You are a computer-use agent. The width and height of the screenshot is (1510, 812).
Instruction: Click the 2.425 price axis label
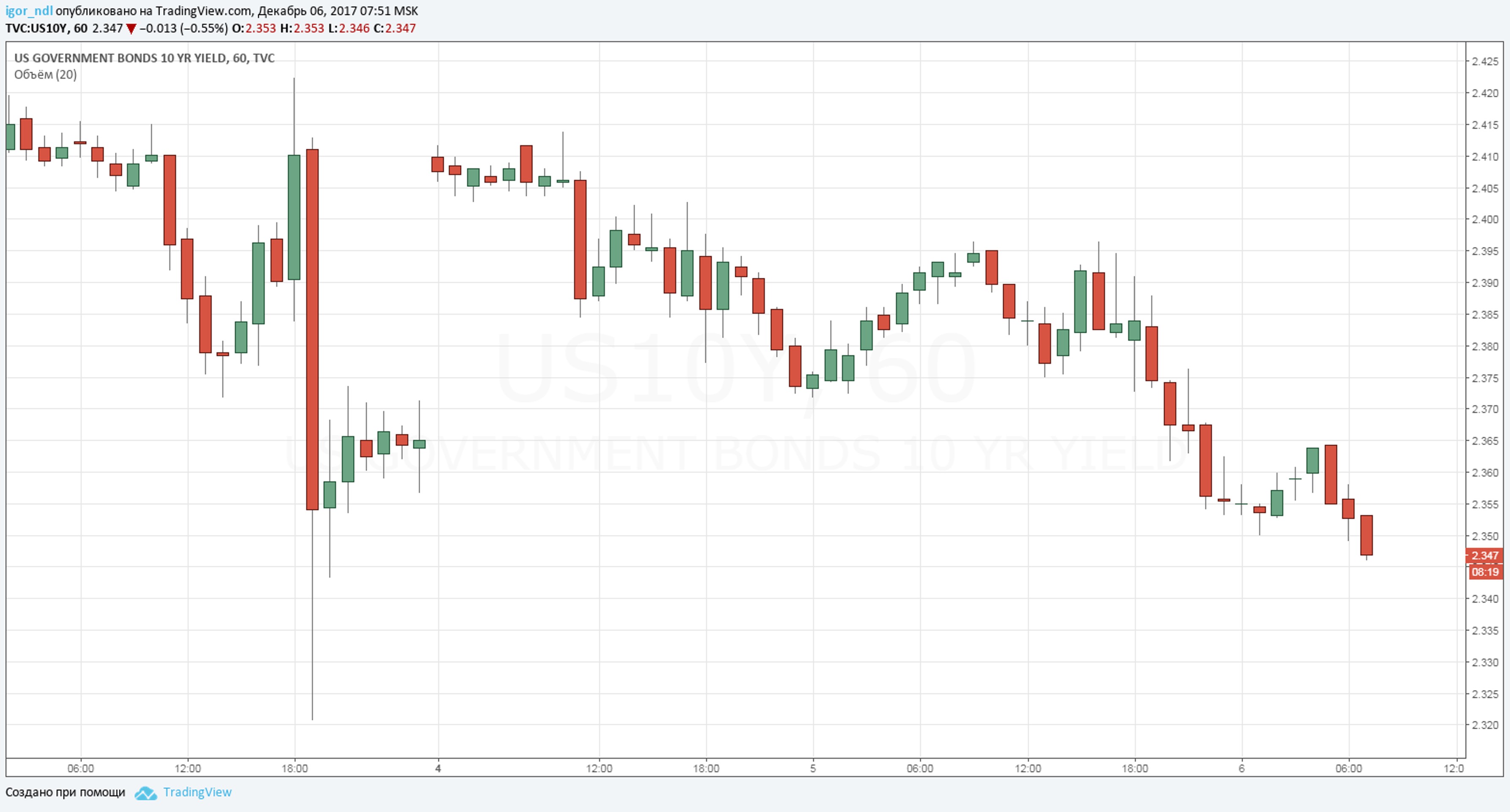[1485, 61]
